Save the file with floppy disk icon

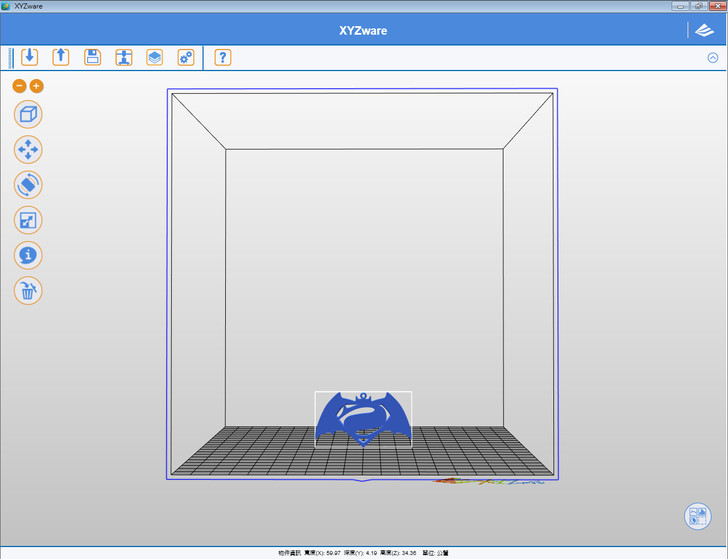(92, 57)
